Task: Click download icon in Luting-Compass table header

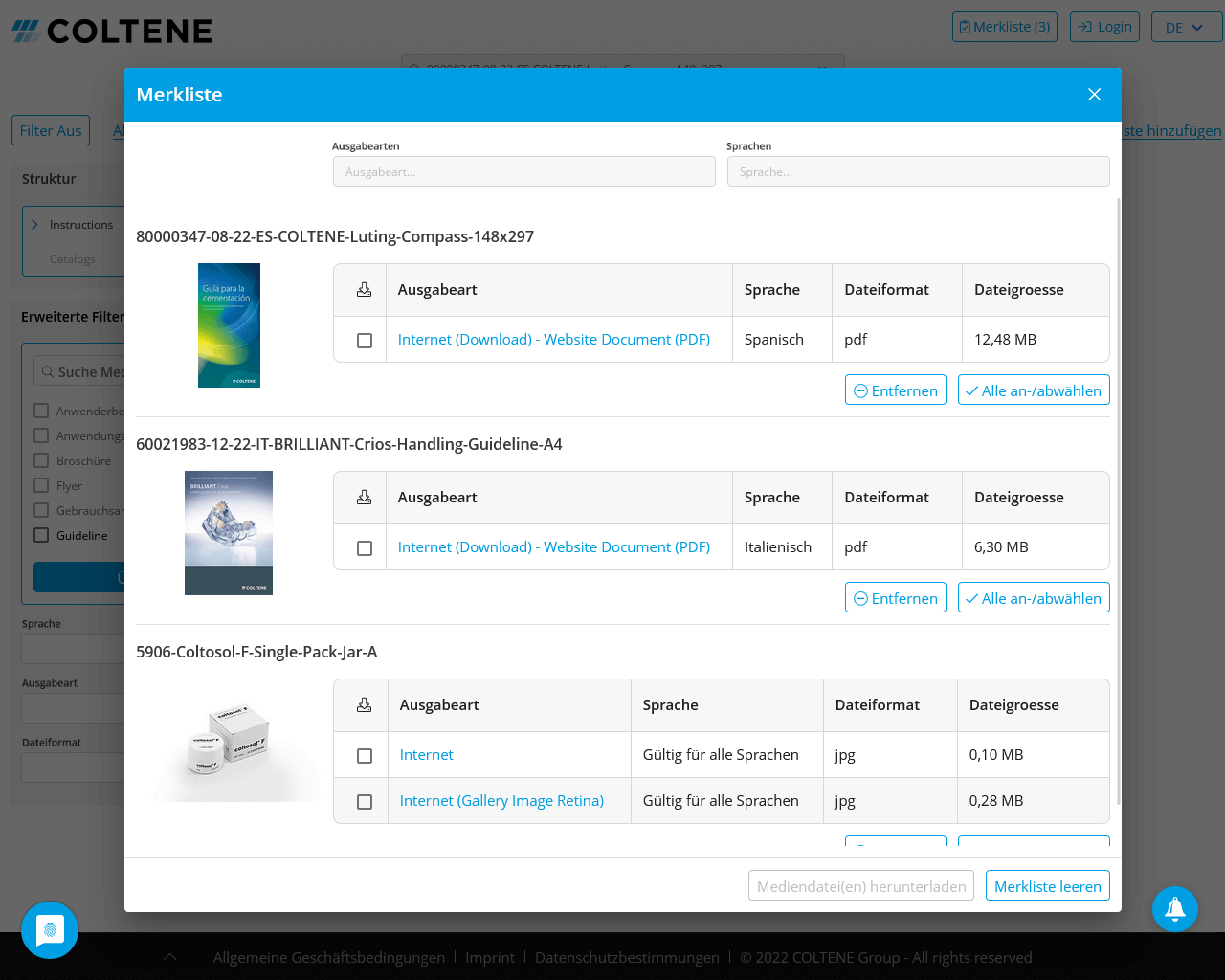Action: coord(365,290)
